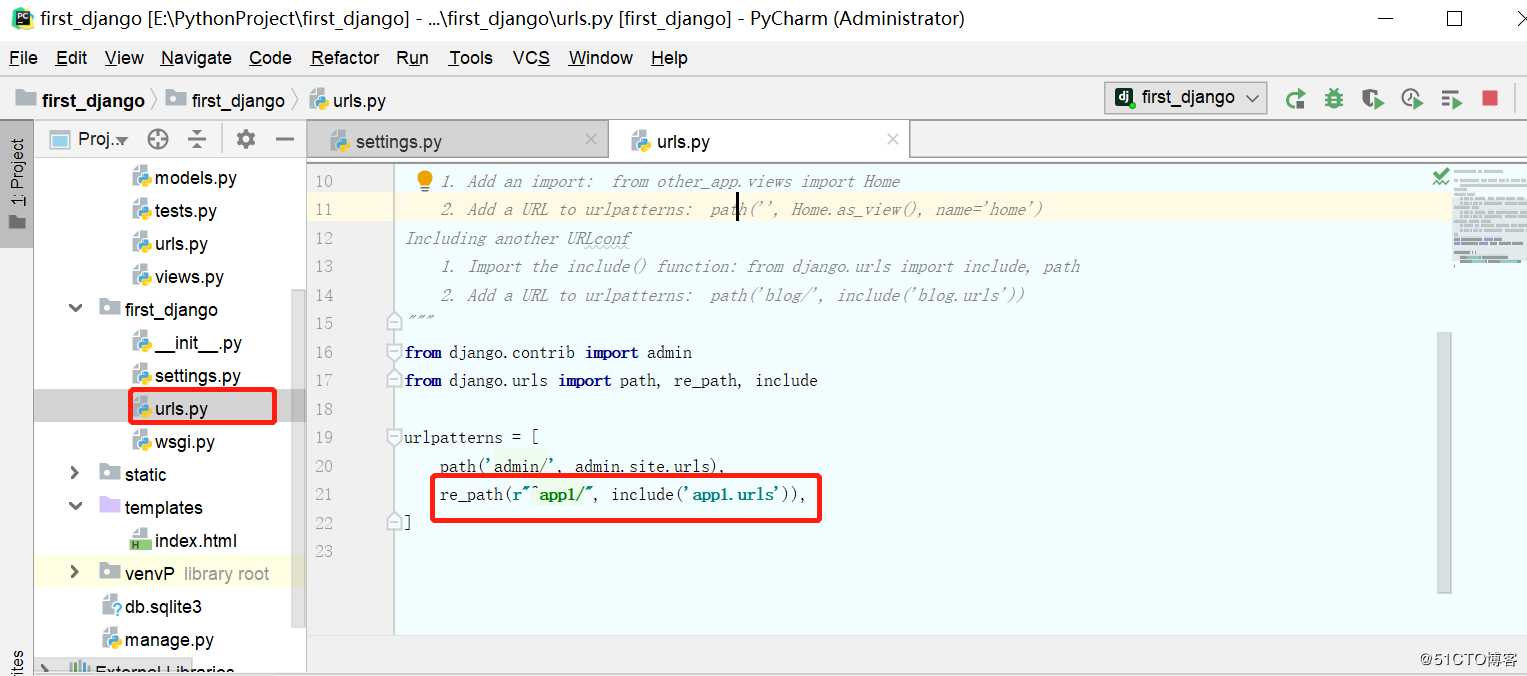Viewport: 1527px width, 676px height.
Task: Open the Refactor menu
Action: 345,58
